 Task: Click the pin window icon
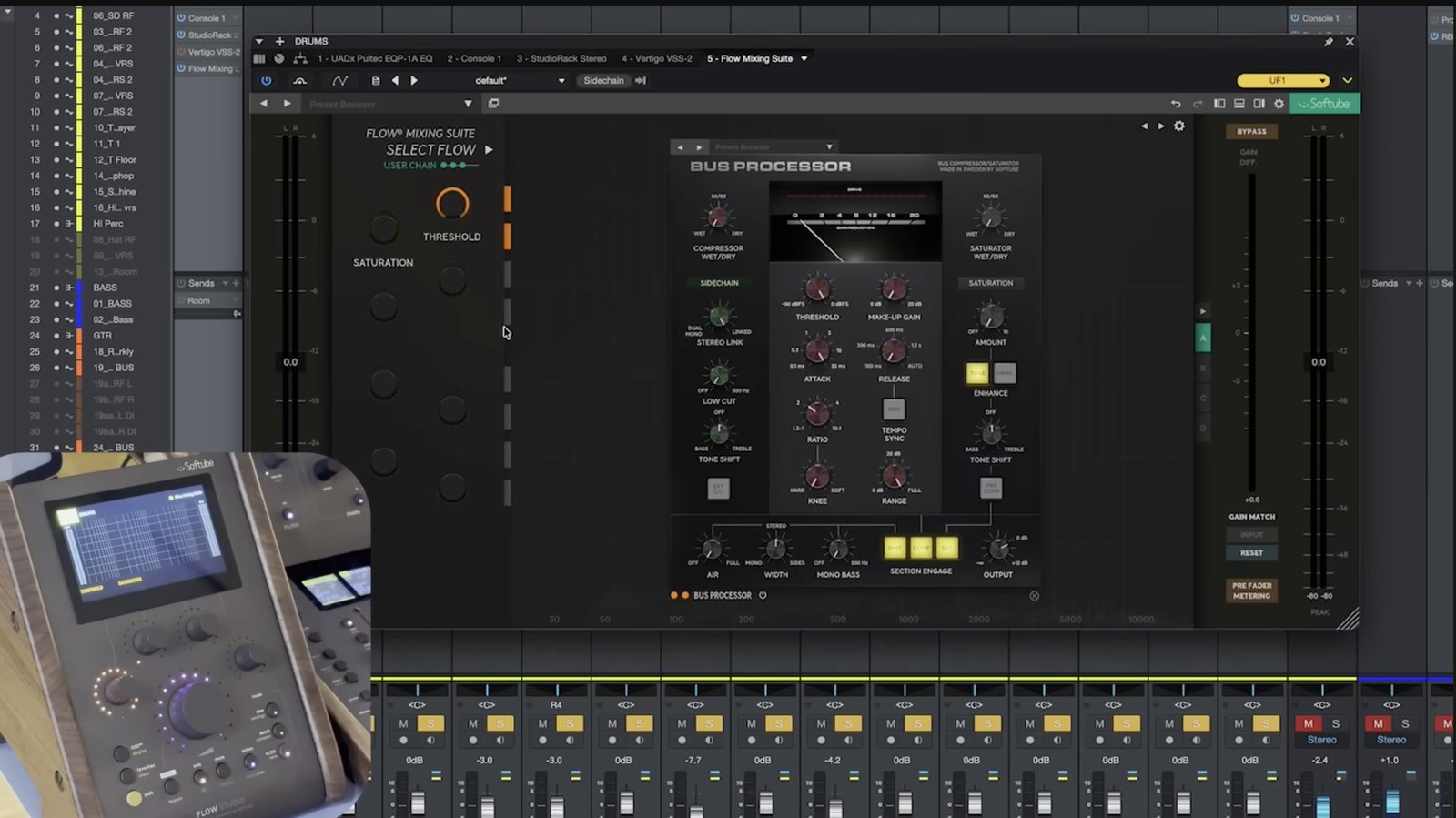pyautogui.click(x=1329, y=42)
